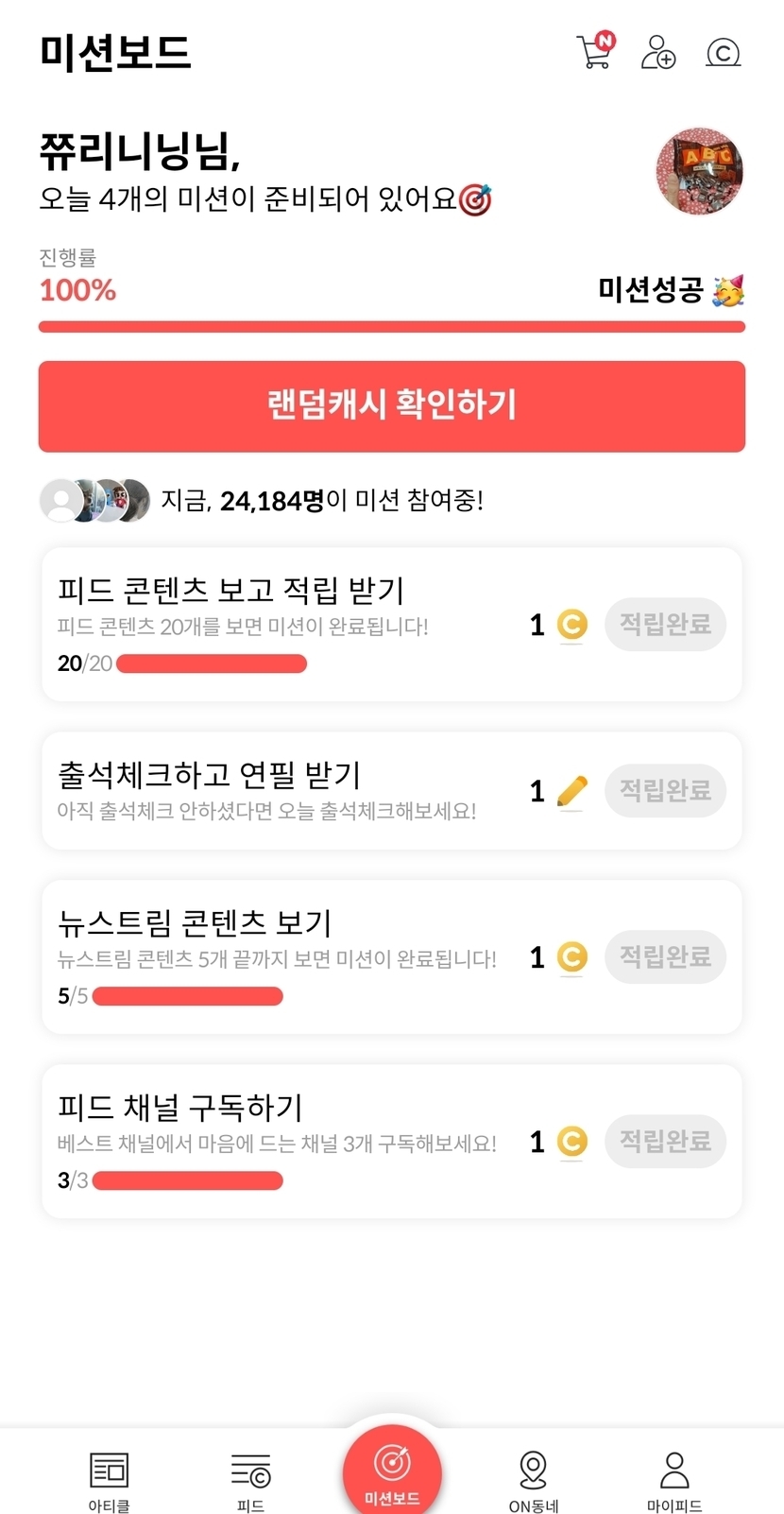The height and width of the screenshot is (1514, 784).
Task: Open the user profile picture
Action: click(699, 172)
